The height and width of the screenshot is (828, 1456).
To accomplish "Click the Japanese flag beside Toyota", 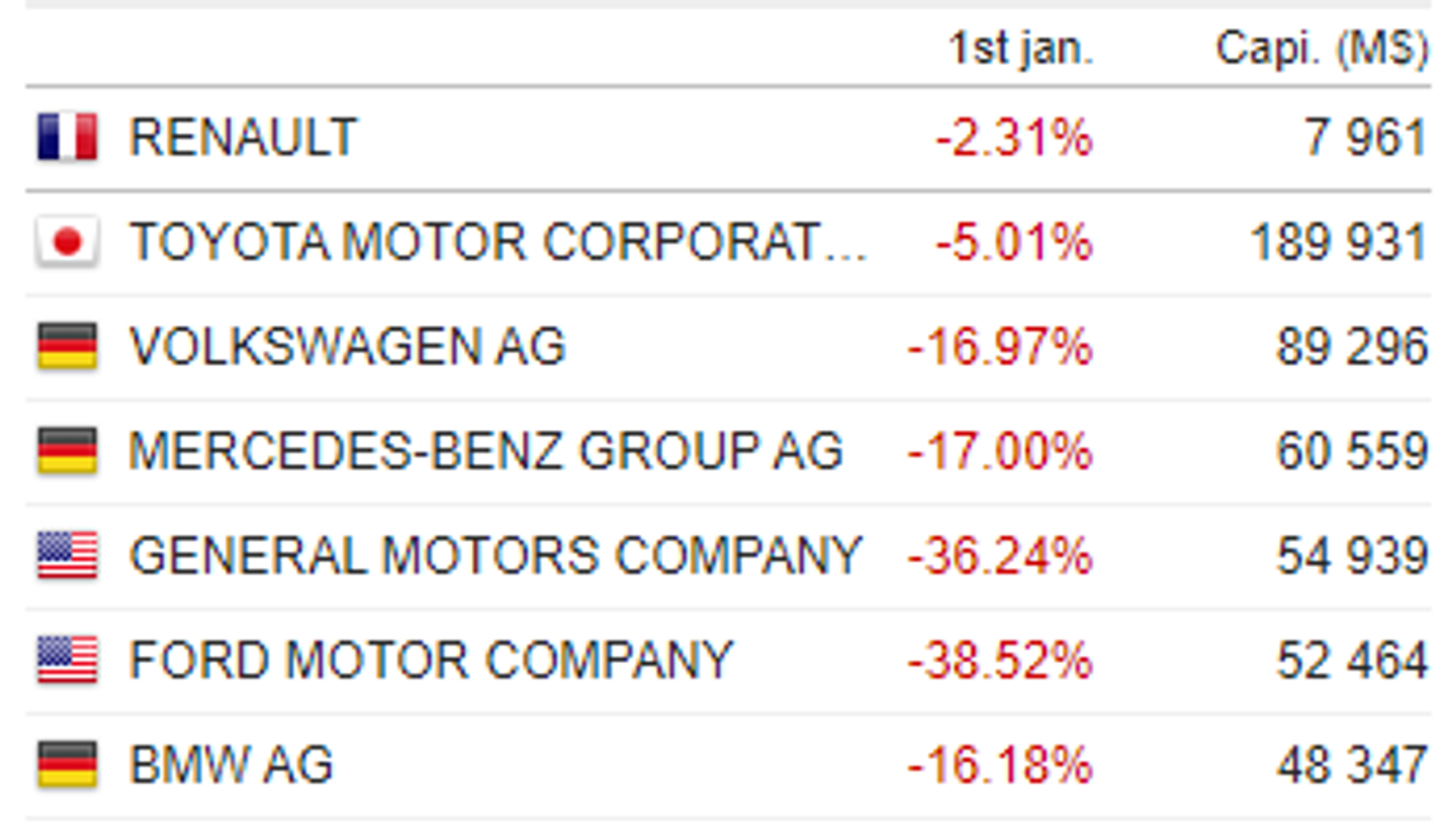I will (67, 242).
